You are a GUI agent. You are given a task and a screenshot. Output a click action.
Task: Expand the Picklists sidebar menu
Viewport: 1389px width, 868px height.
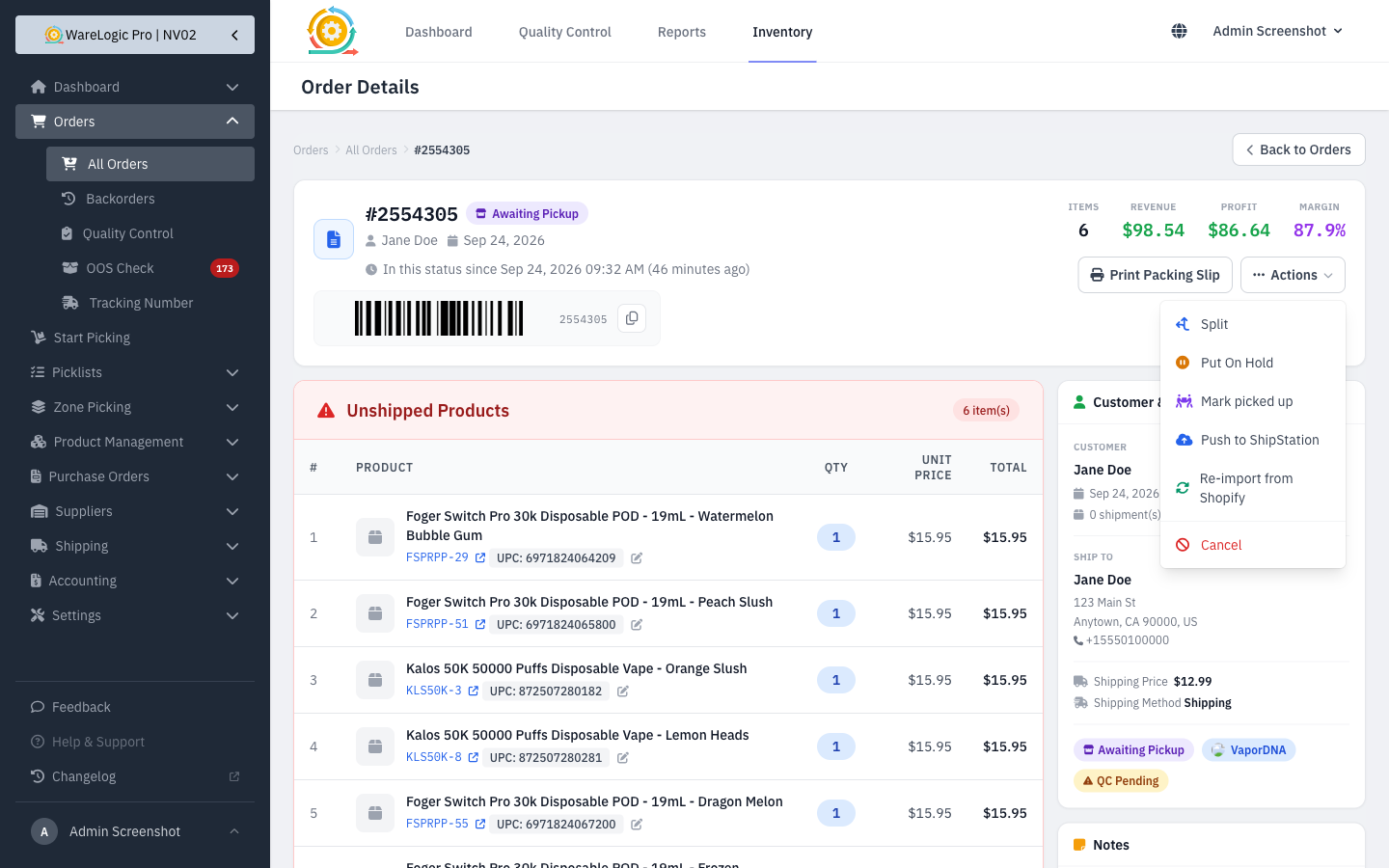point(135,372)
